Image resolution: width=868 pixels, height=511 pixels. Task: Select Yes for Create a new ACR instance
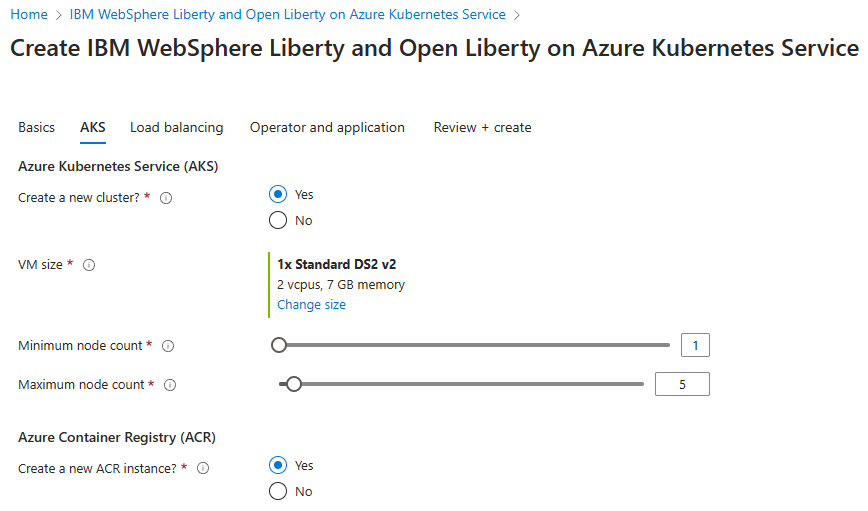click(x=279, y=465)
